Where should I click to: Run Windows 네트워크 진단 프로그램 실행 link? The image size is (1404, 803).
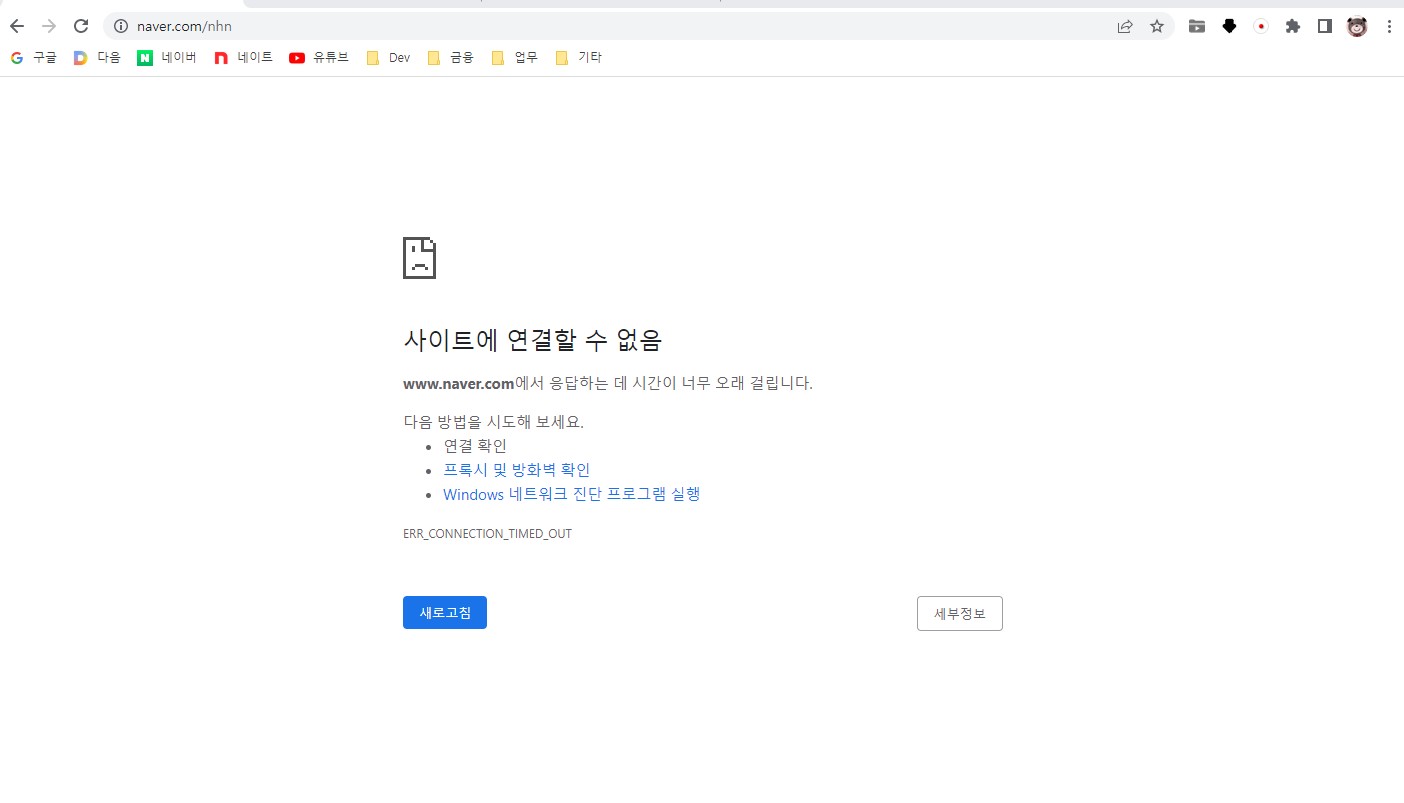pos(571,493)
